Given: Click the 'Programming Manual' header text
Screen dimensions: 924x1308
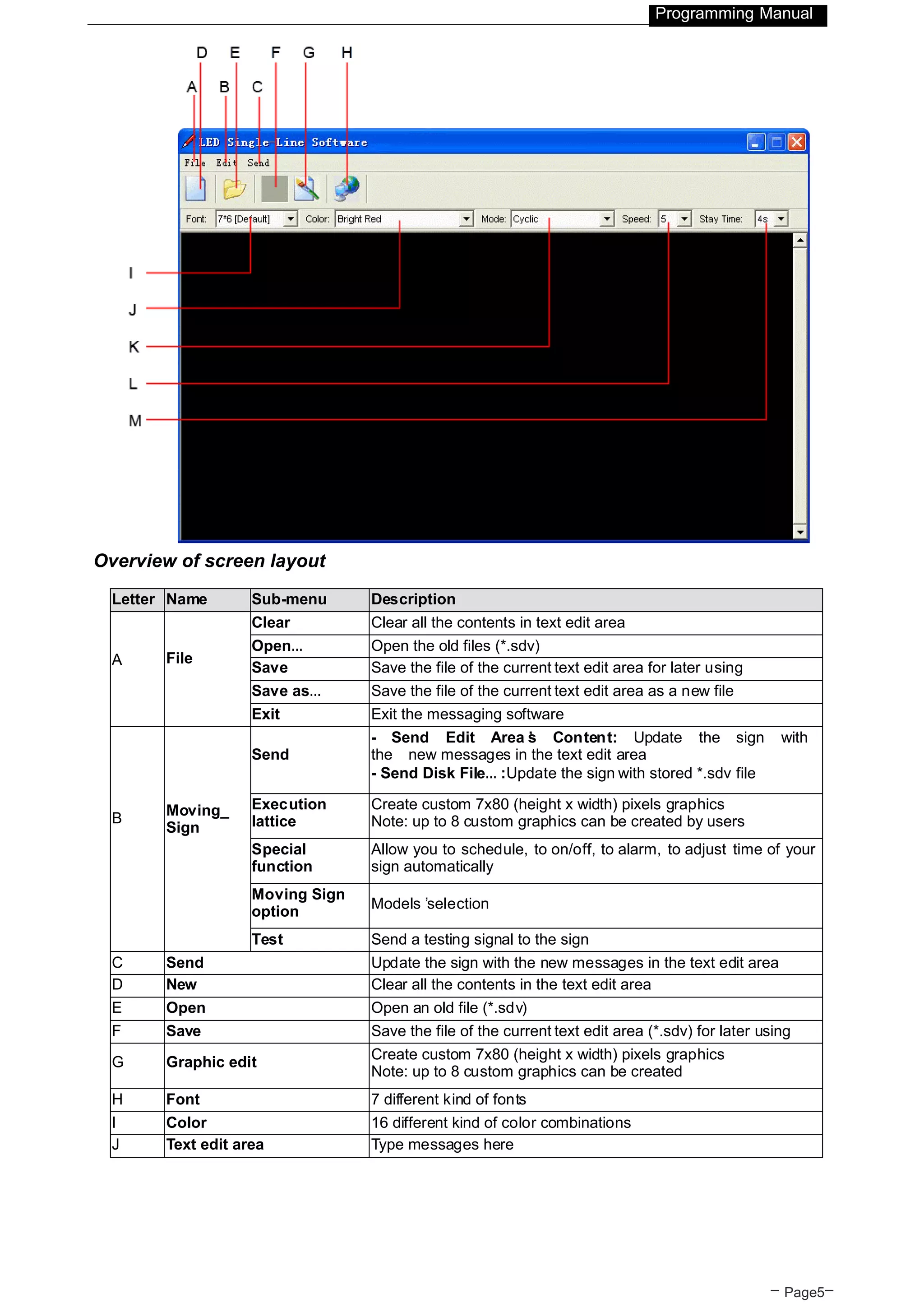Looking at the screenshot, I should point(734,14).
